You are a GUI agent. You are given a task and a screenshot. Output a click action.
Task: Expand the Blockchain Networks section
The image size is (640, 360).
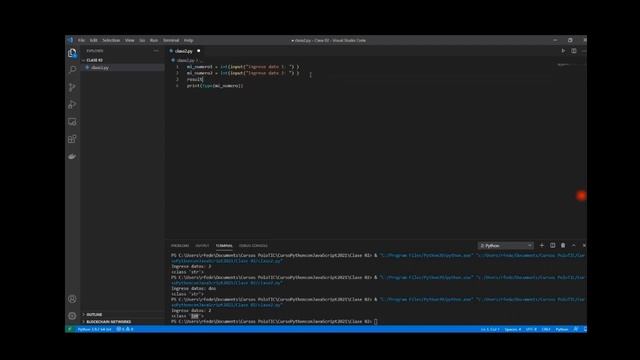109,322
